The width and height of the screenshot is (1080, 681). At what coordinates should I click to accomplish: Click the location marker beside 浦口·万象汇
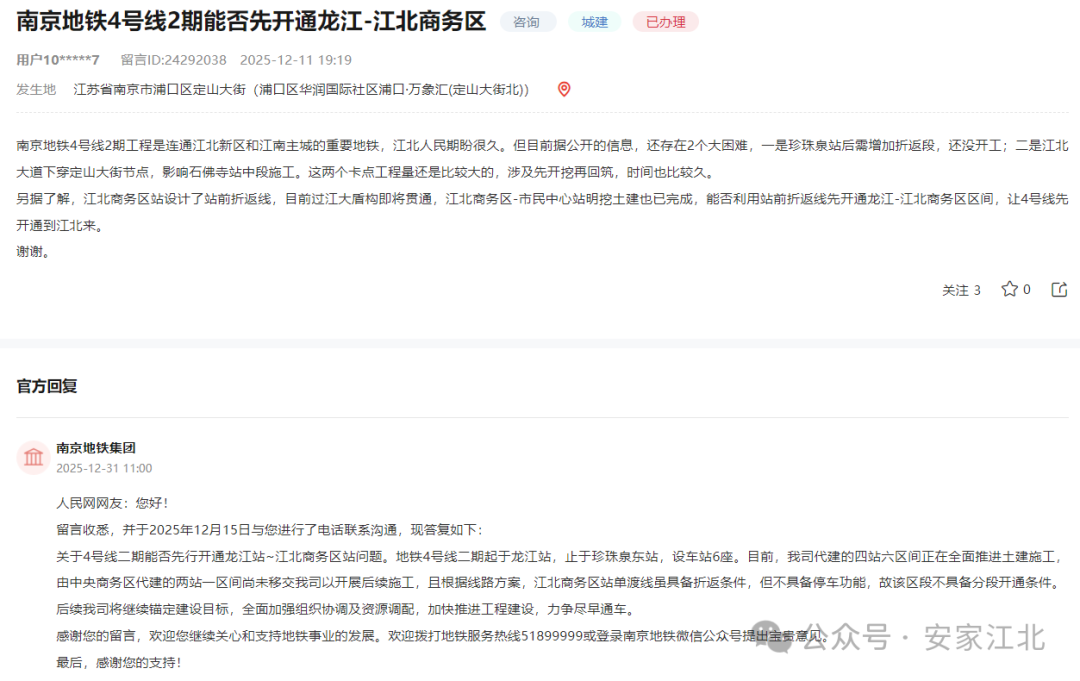[x=563, y=89]
